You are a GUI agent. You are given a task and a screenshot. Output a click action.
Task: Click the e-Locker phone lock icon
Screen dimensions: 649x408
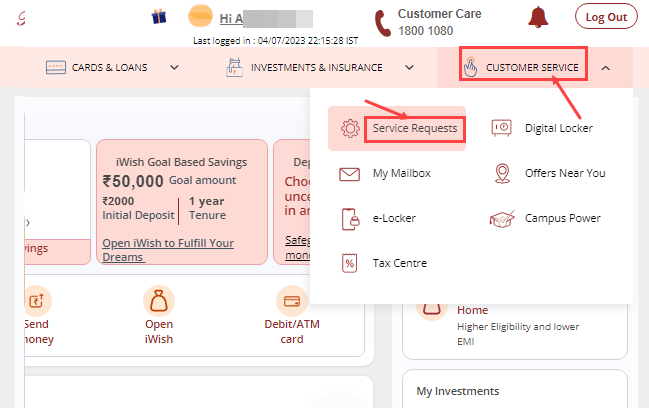click(350, 219)
